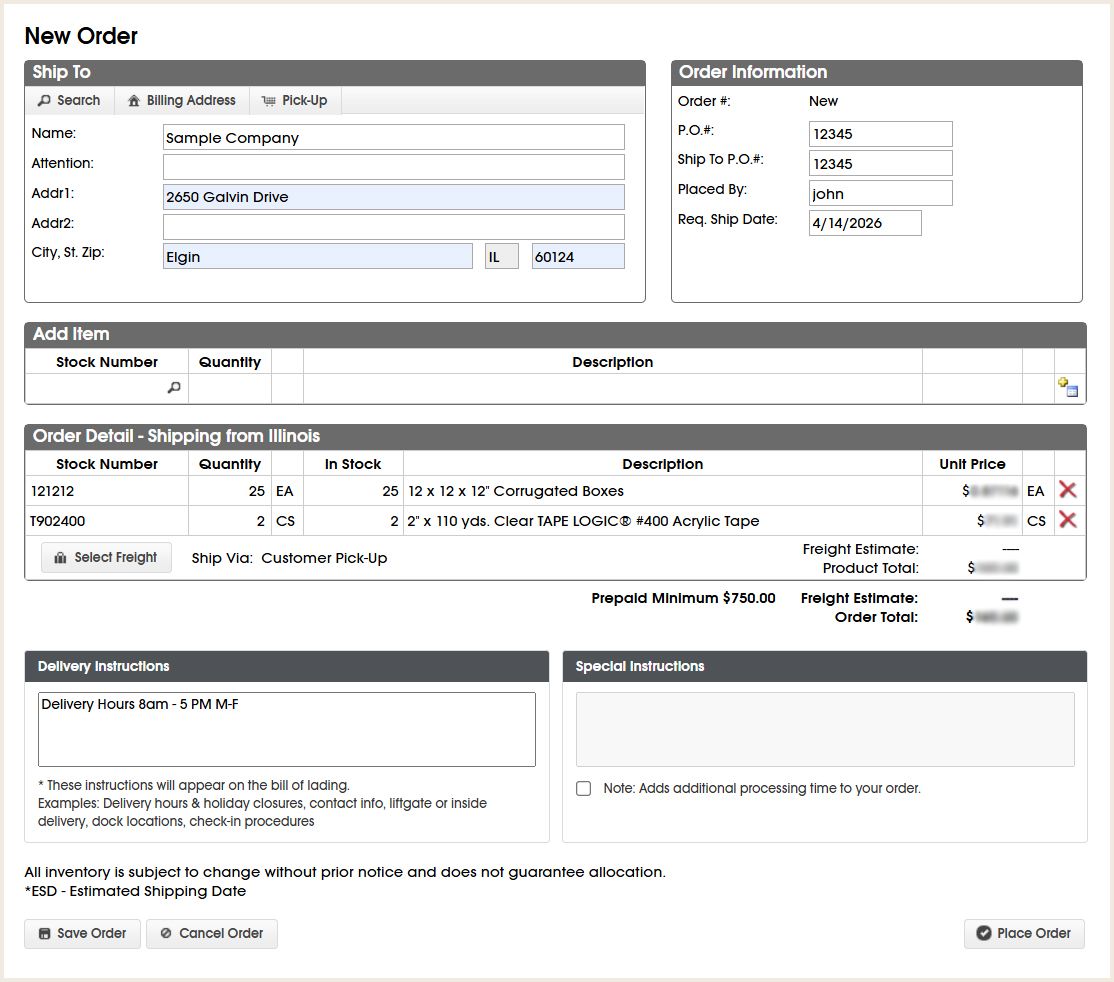Image resolution: width=1114 pixels, height=982 pixels.
Task: Focus the Add Item Stock Number input
Action: tap(107, 388)
